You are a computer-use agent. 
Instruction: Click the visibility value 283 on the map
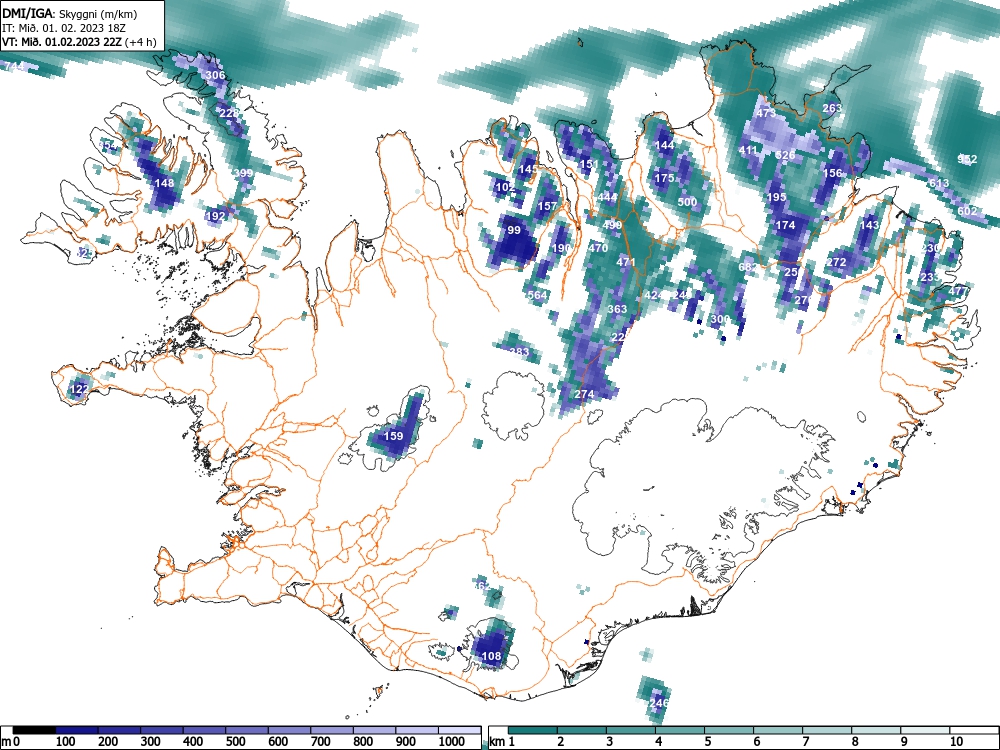pos(519,351)
